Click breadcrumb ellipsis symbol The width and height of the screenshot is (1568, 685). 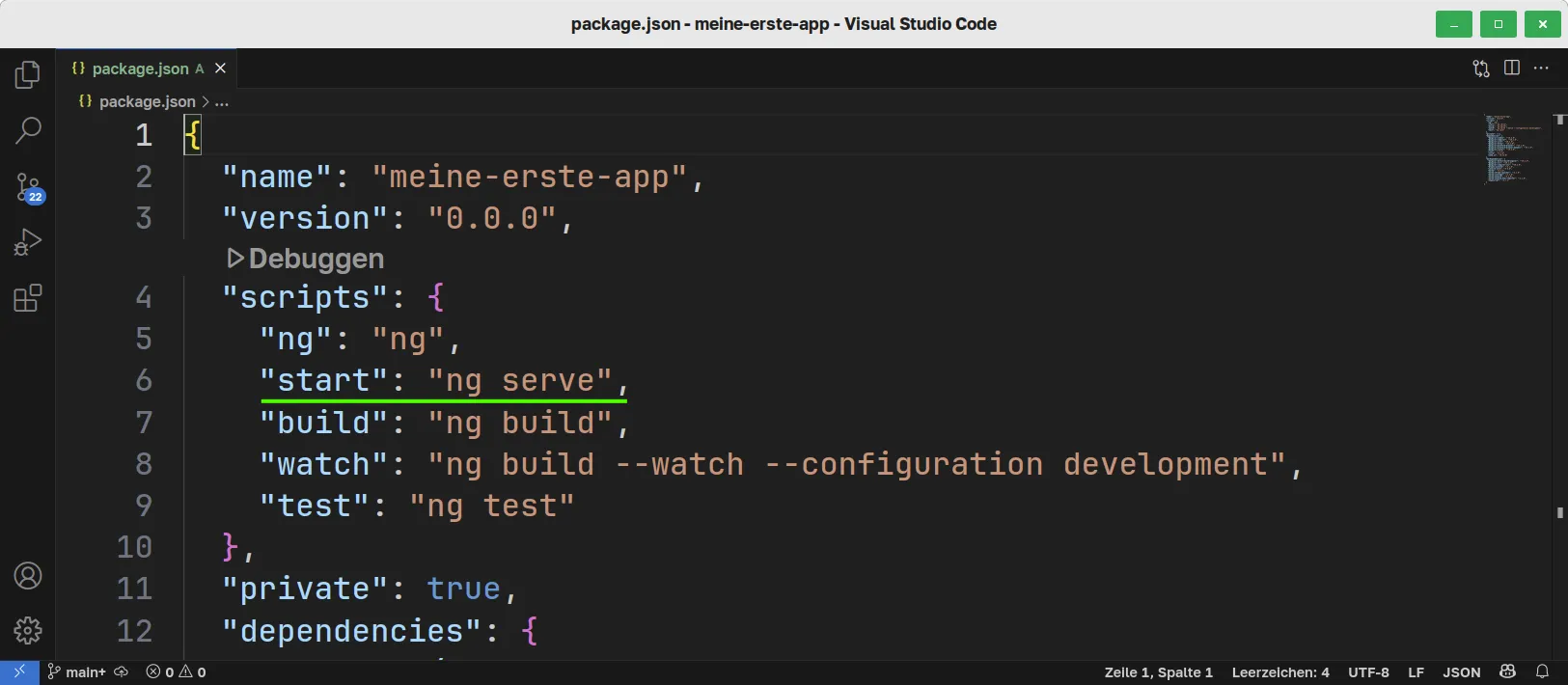click(222, 101)
